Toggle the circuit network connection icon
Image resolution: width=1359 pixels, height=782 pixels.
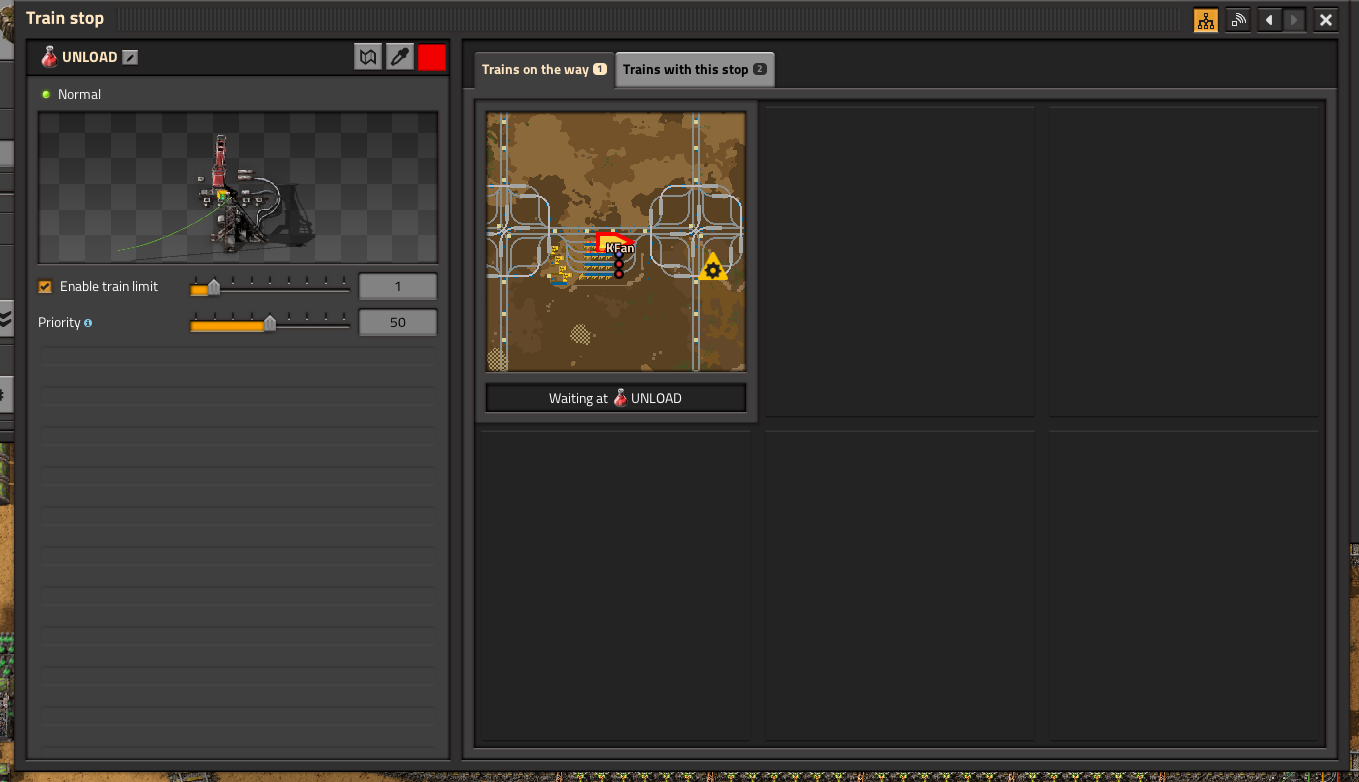pos(1206,20)
